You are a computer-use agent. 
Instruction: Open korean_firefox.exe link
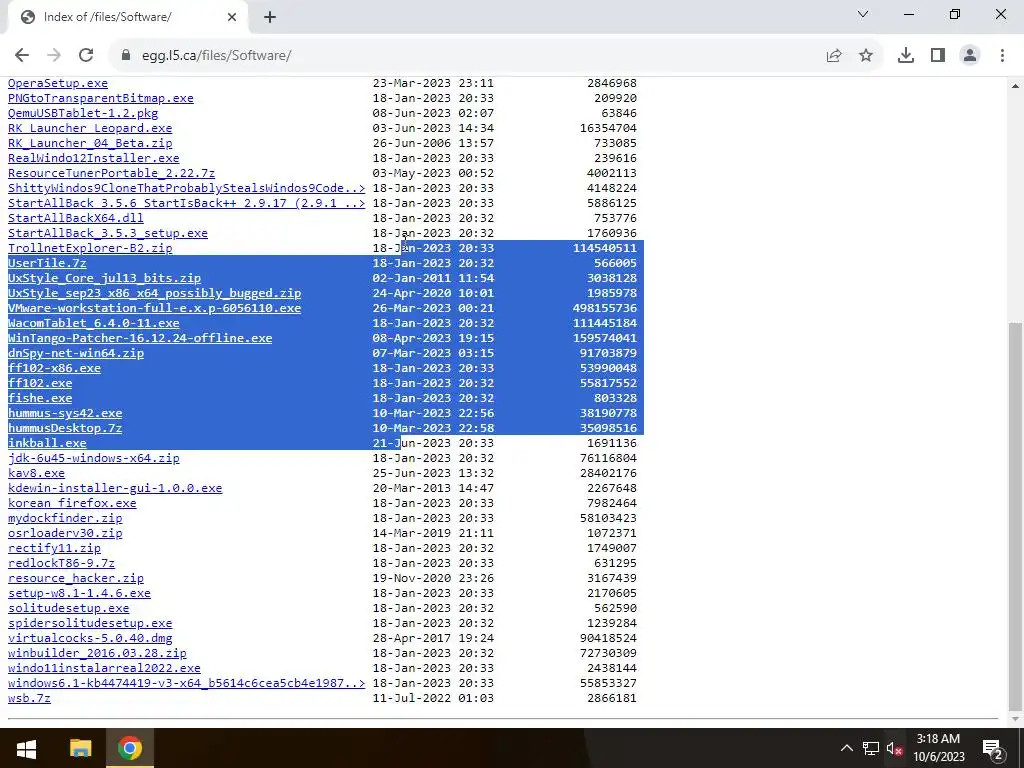coord(72,504)
